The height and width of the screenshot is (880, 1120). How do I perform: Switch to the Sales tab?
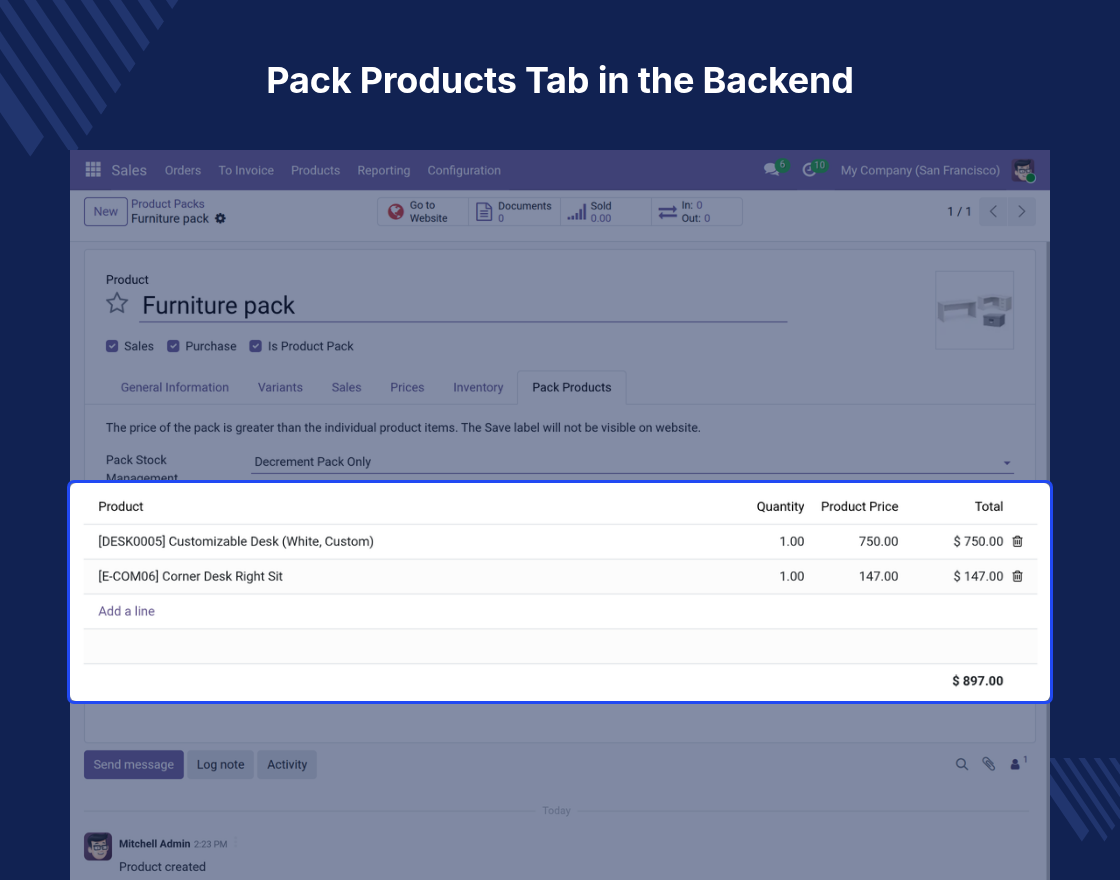[346, 387]
